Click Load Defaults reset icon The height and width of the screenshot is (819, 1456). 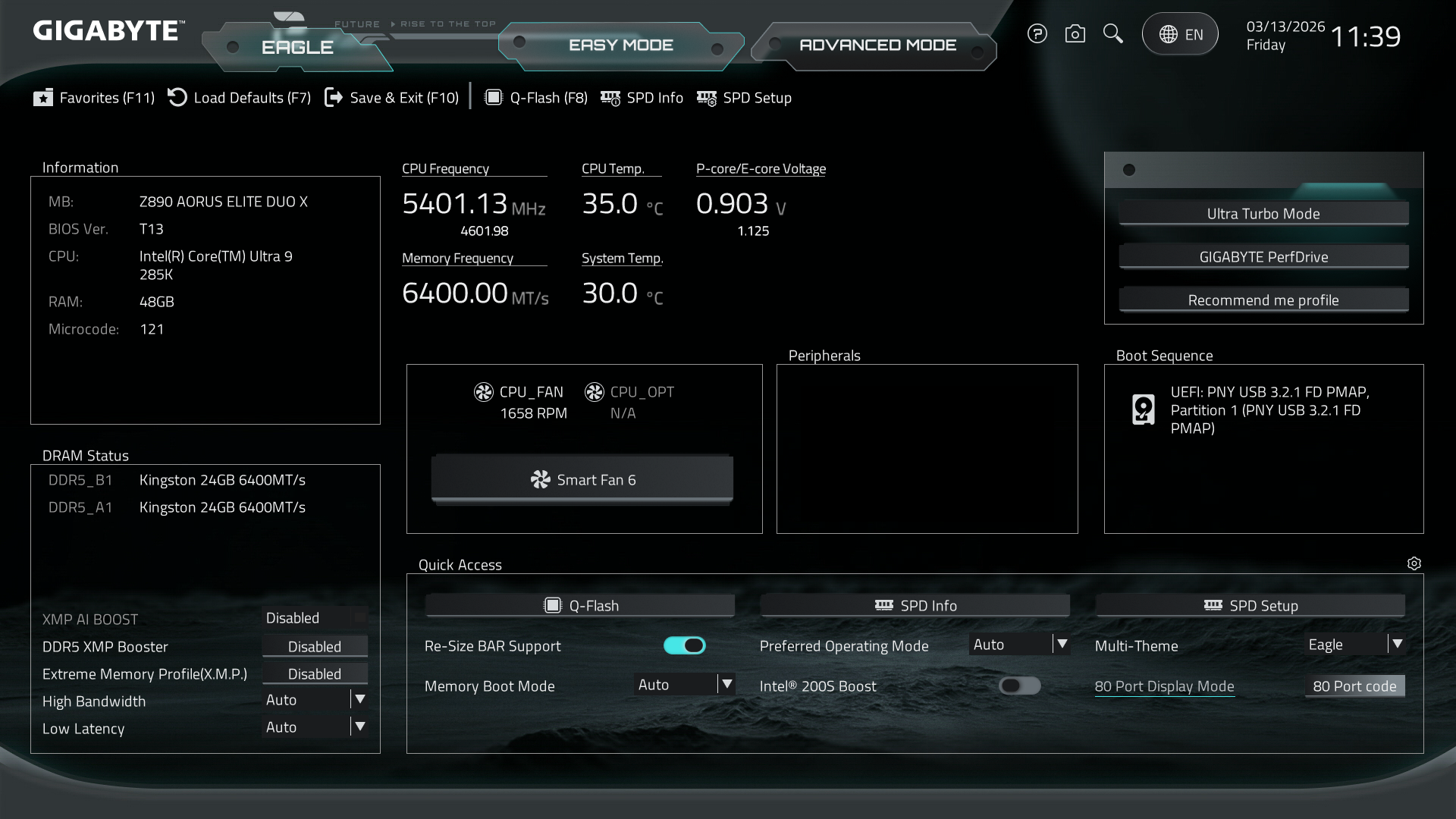[177, 98]
